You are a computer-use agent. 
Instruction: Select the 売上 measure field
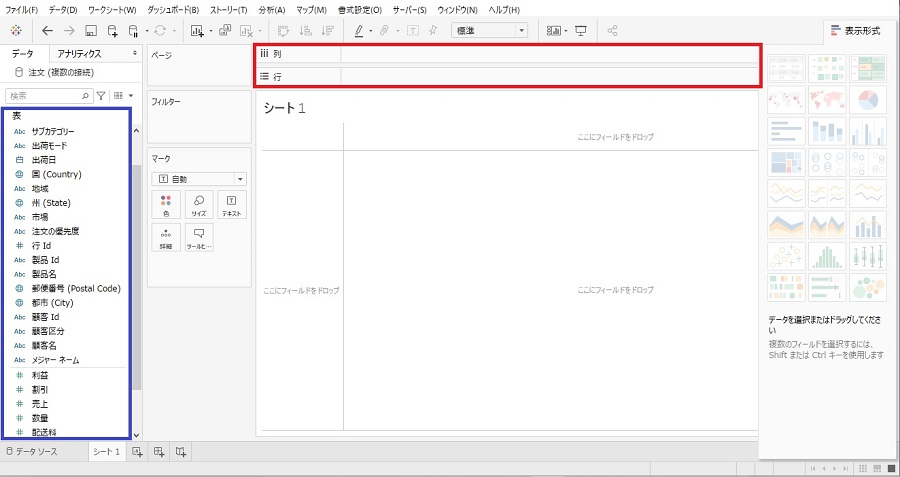[x=40, y=403]
